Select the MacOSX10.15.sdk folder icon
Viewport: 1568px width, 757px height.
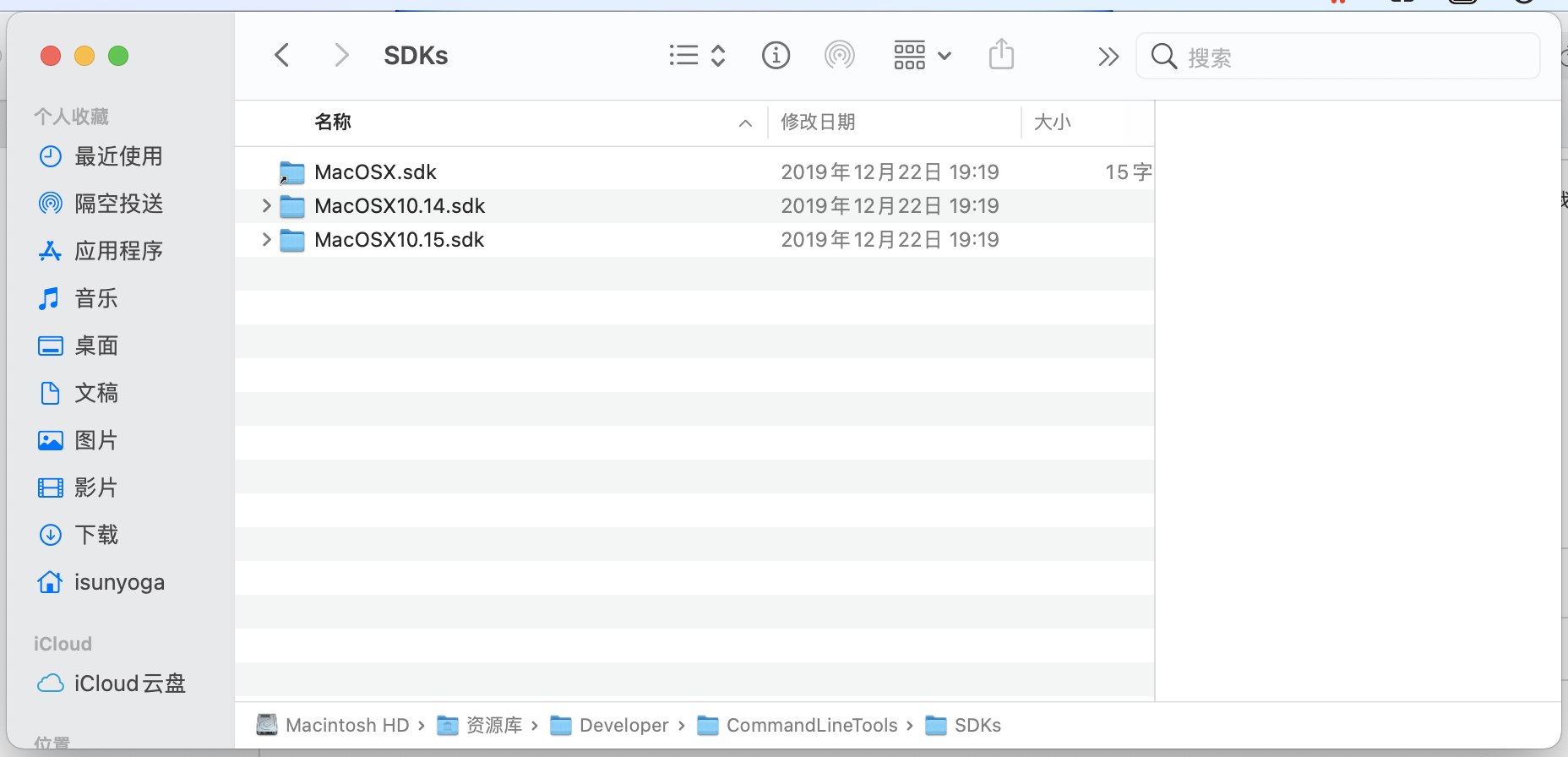[291, 240]
